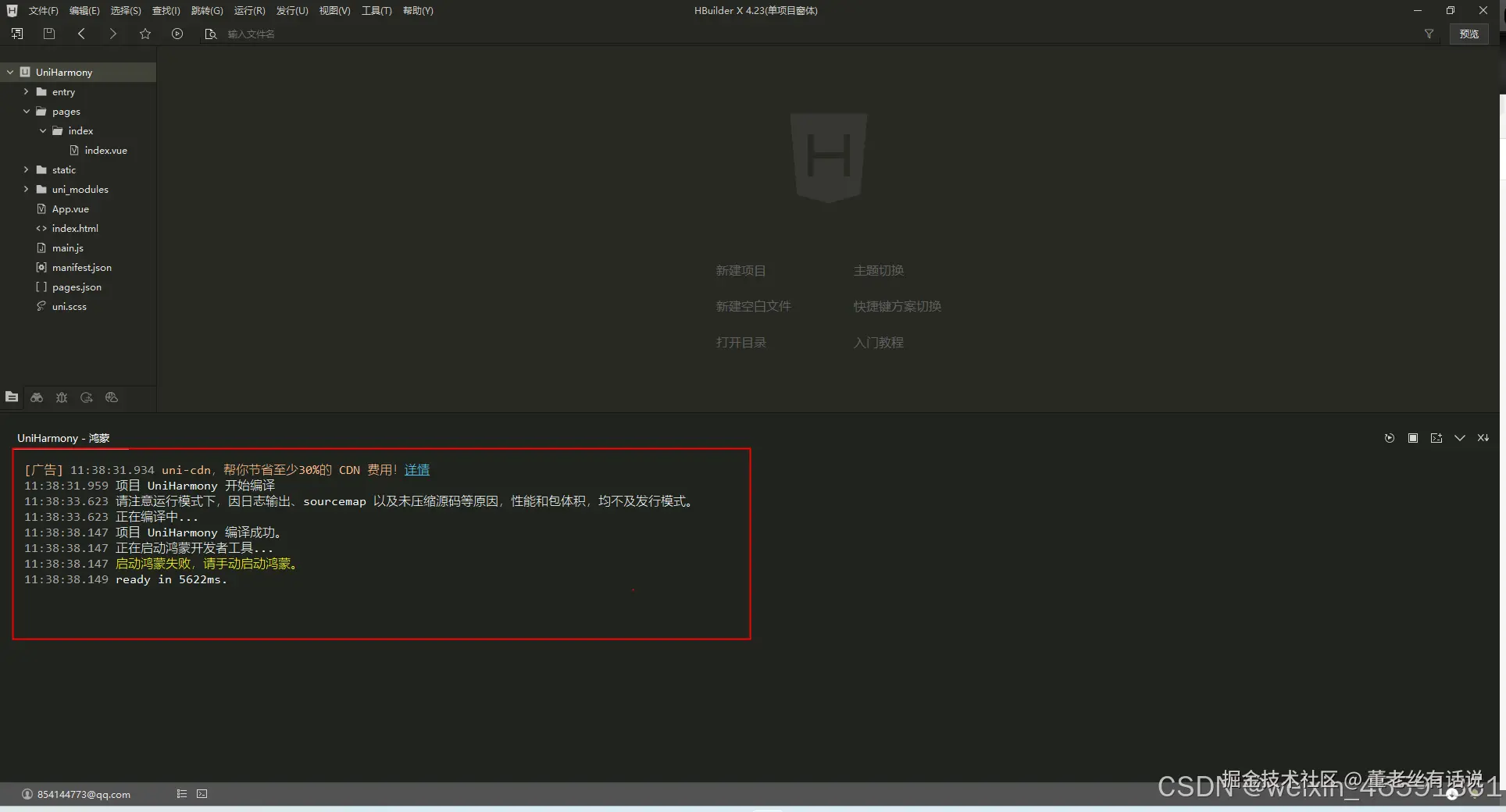Expand the uni_modules folder
The width and height of the screenshot is (1506, 812).
click(26, 189)
